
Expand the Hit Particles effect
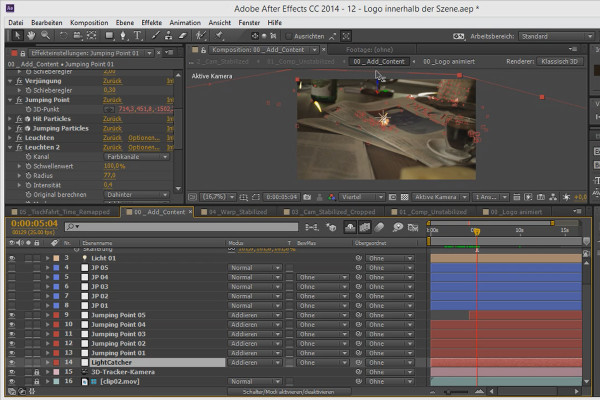tap(10, 119)
